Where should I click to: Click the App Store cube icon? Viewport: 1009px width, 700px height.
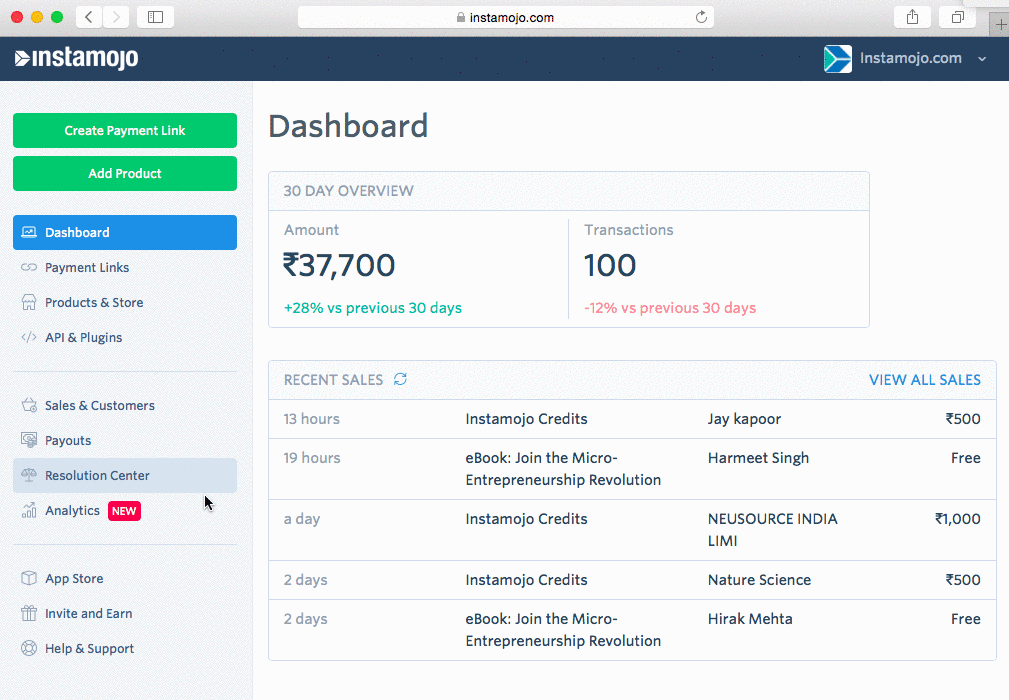pos(29,579)
